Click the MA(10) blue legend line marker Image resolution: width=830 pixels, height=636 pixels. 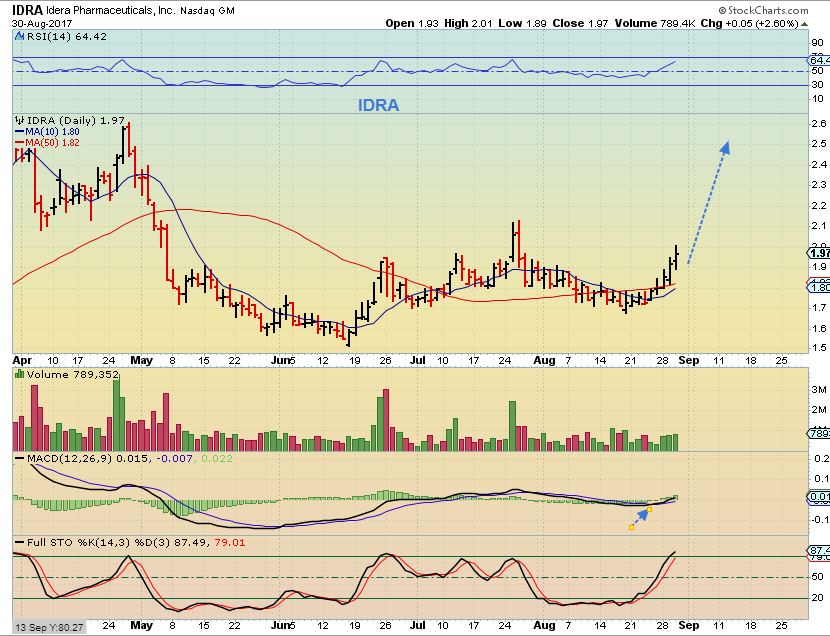point(20,132)
